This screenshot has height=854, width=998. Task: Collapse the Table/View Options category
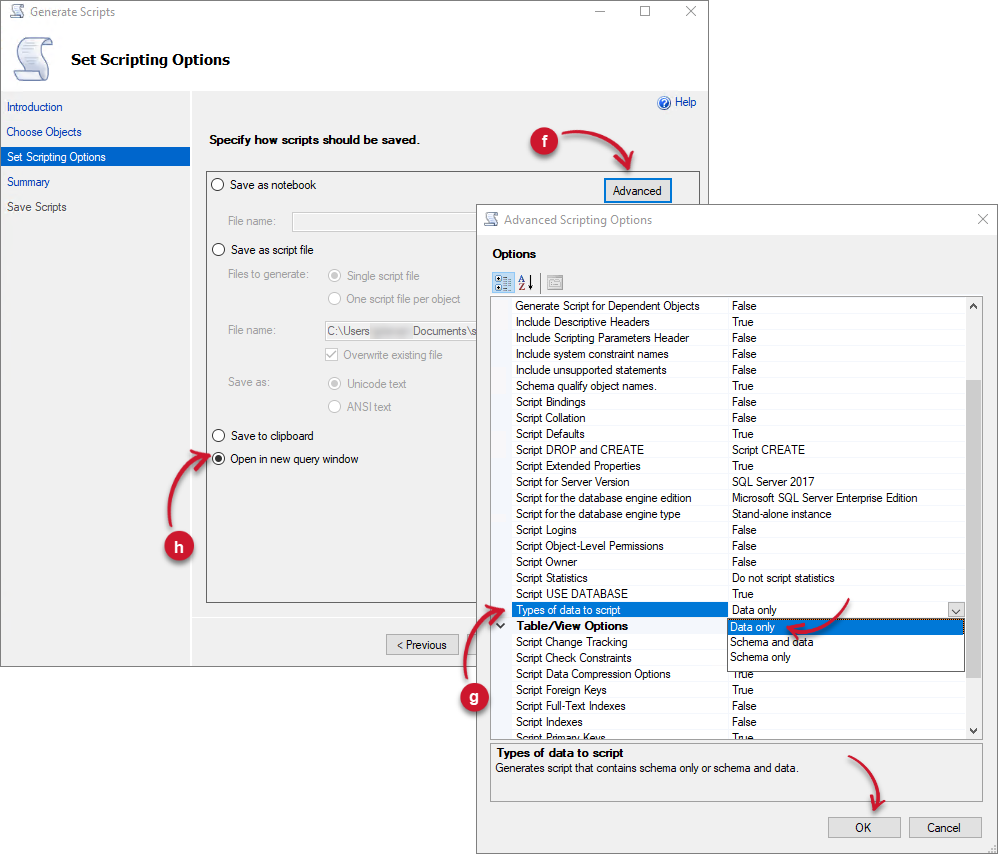[500, 625]
